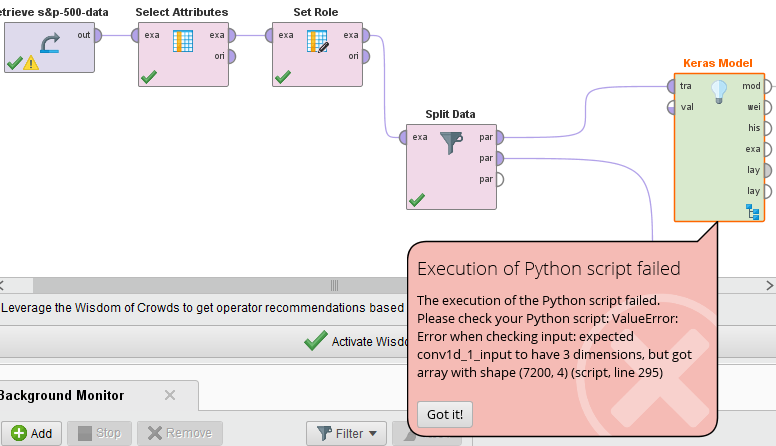Viewport: 776px width, 446px height.
Task: Click Split Data first par output port
Action: pyautogui.click(x=499, y=138)
